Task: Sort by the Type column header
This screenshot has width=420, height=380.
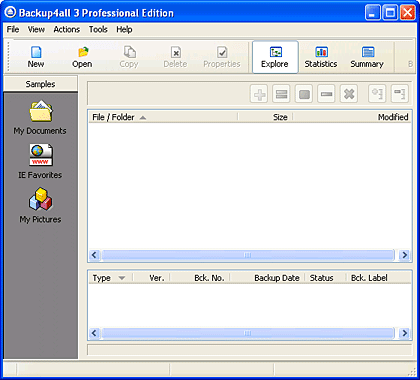Action: 111,278
